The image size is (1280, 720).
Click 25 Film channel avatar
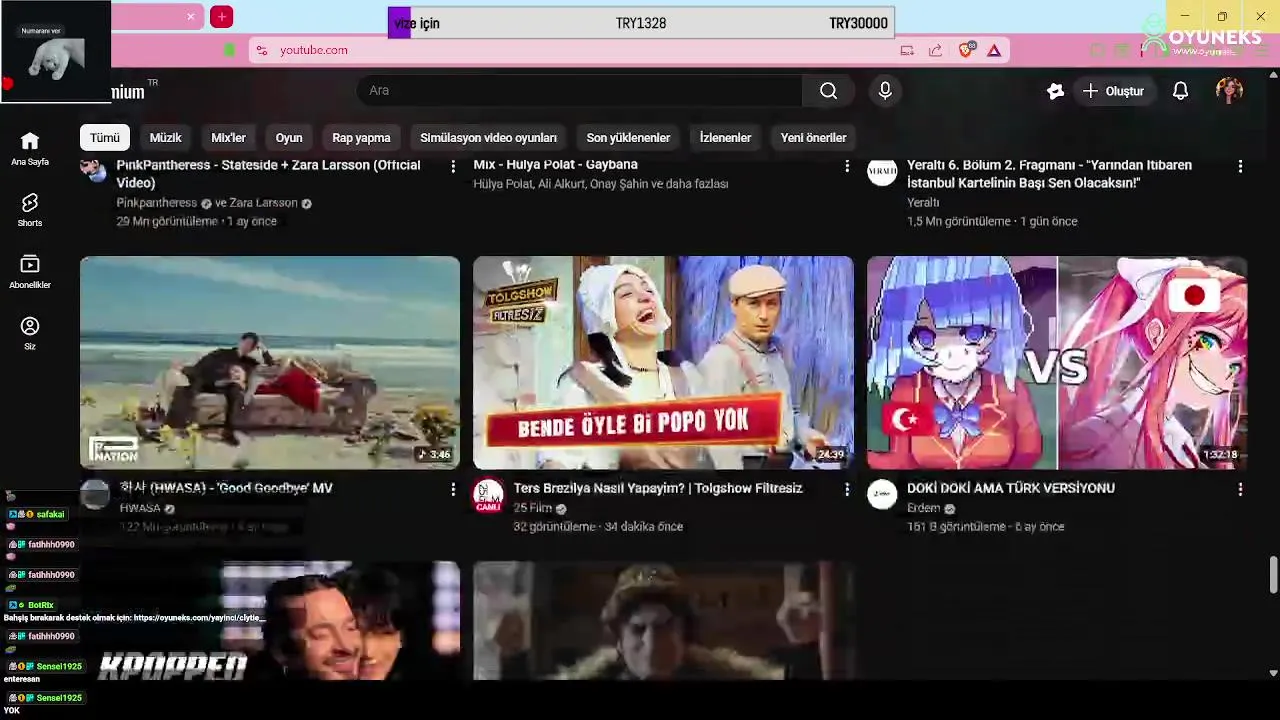[488, 494]
